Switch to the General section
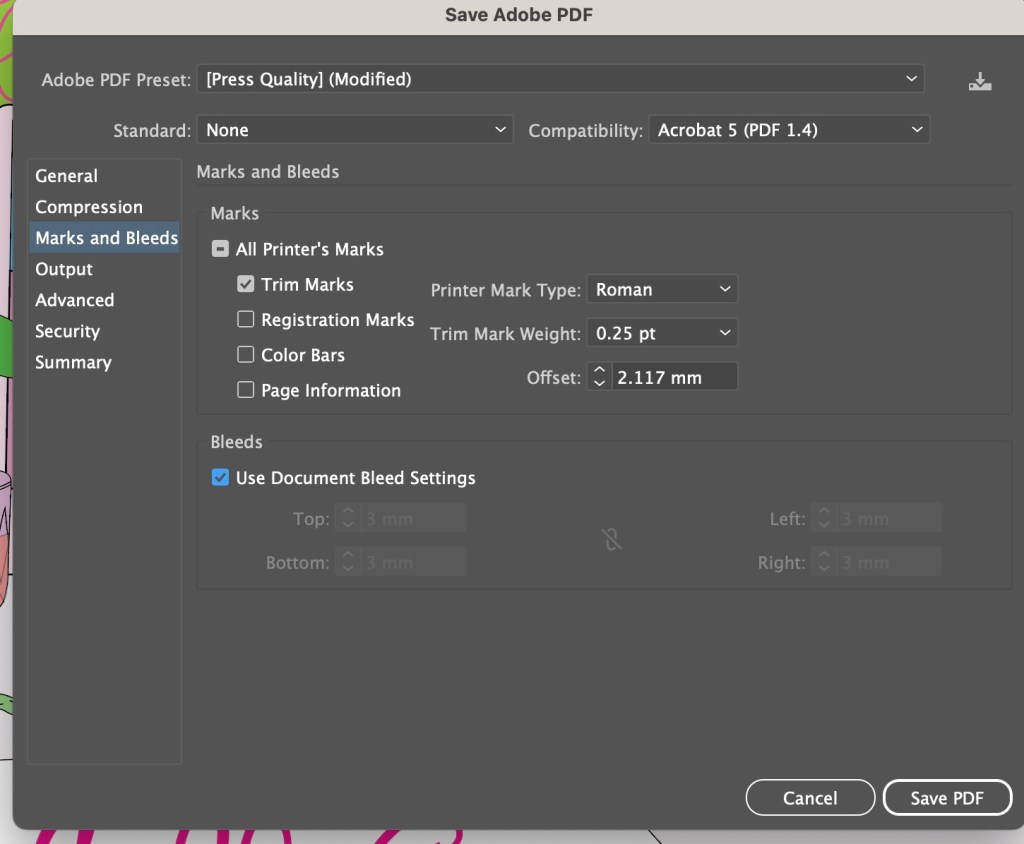This screenshot has height=844, width=1024. pos(66,176)
